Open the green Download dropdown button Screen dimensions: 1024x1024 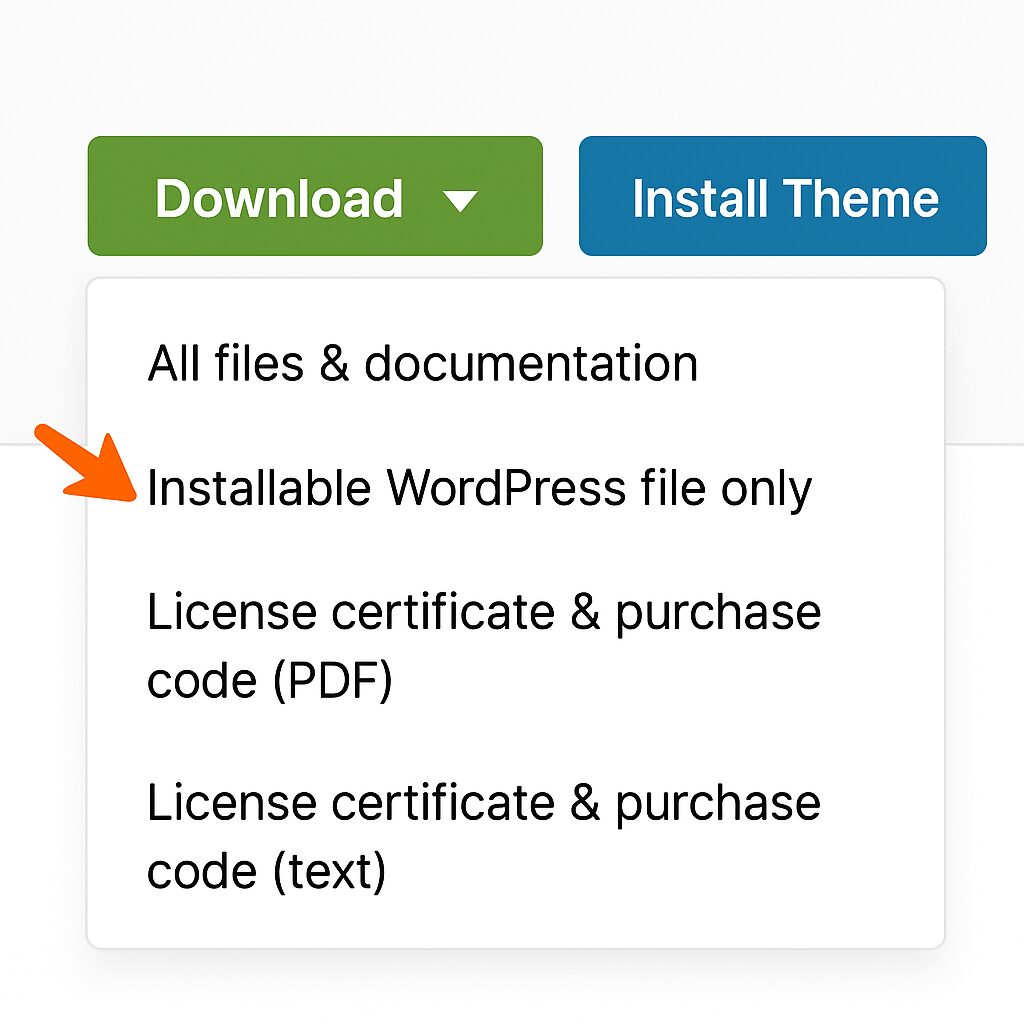coord(315,196)
